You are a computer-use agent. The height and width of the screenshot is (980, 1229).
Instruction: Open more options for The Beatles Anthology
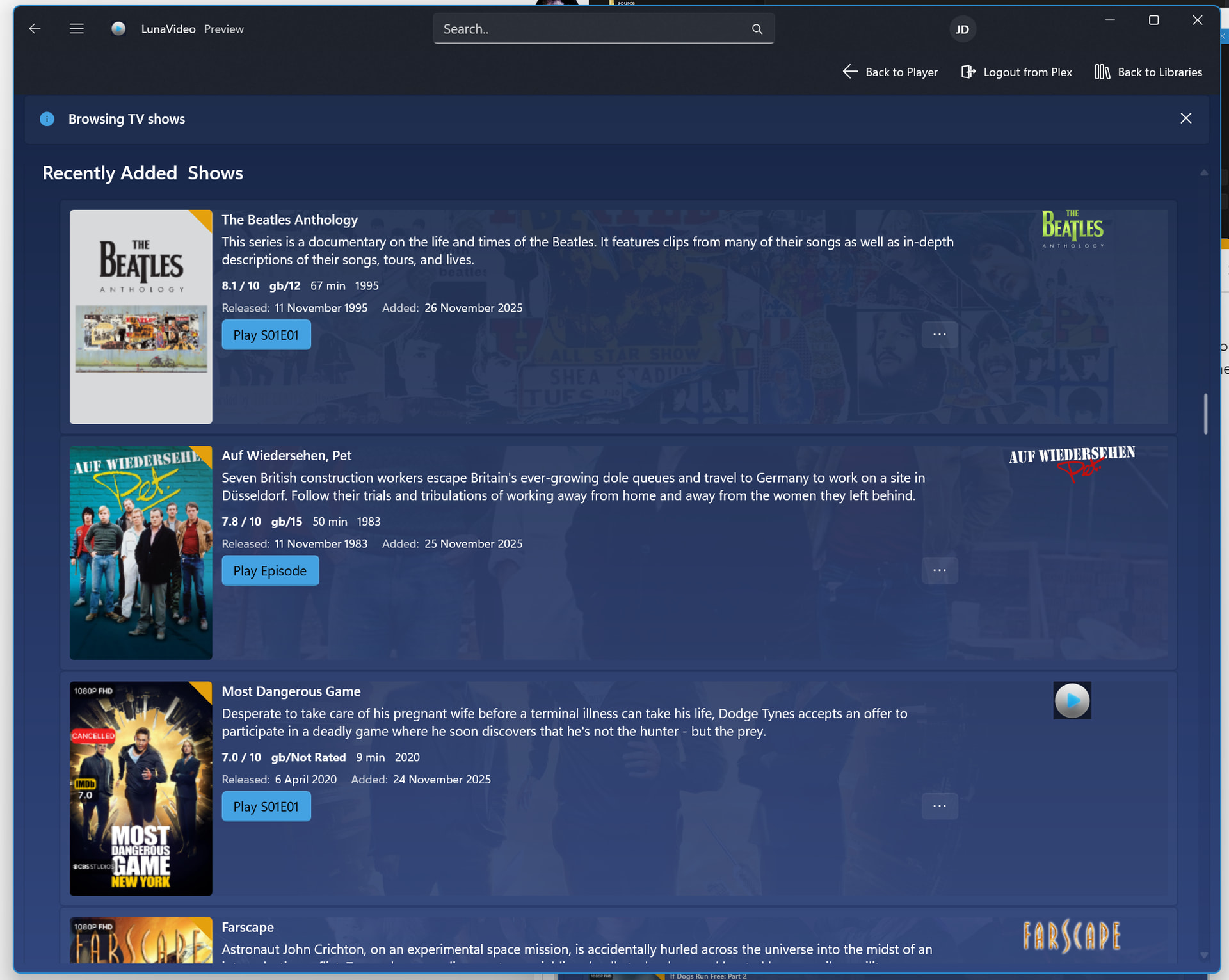coord(939,335)
